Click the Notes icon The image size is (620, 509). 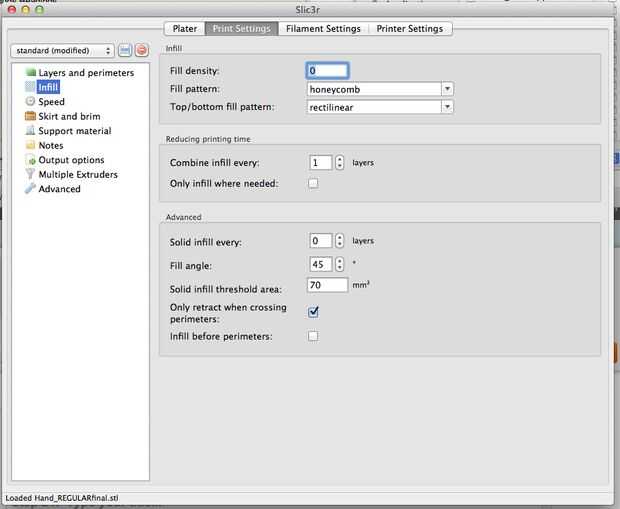tap(30, 145)
